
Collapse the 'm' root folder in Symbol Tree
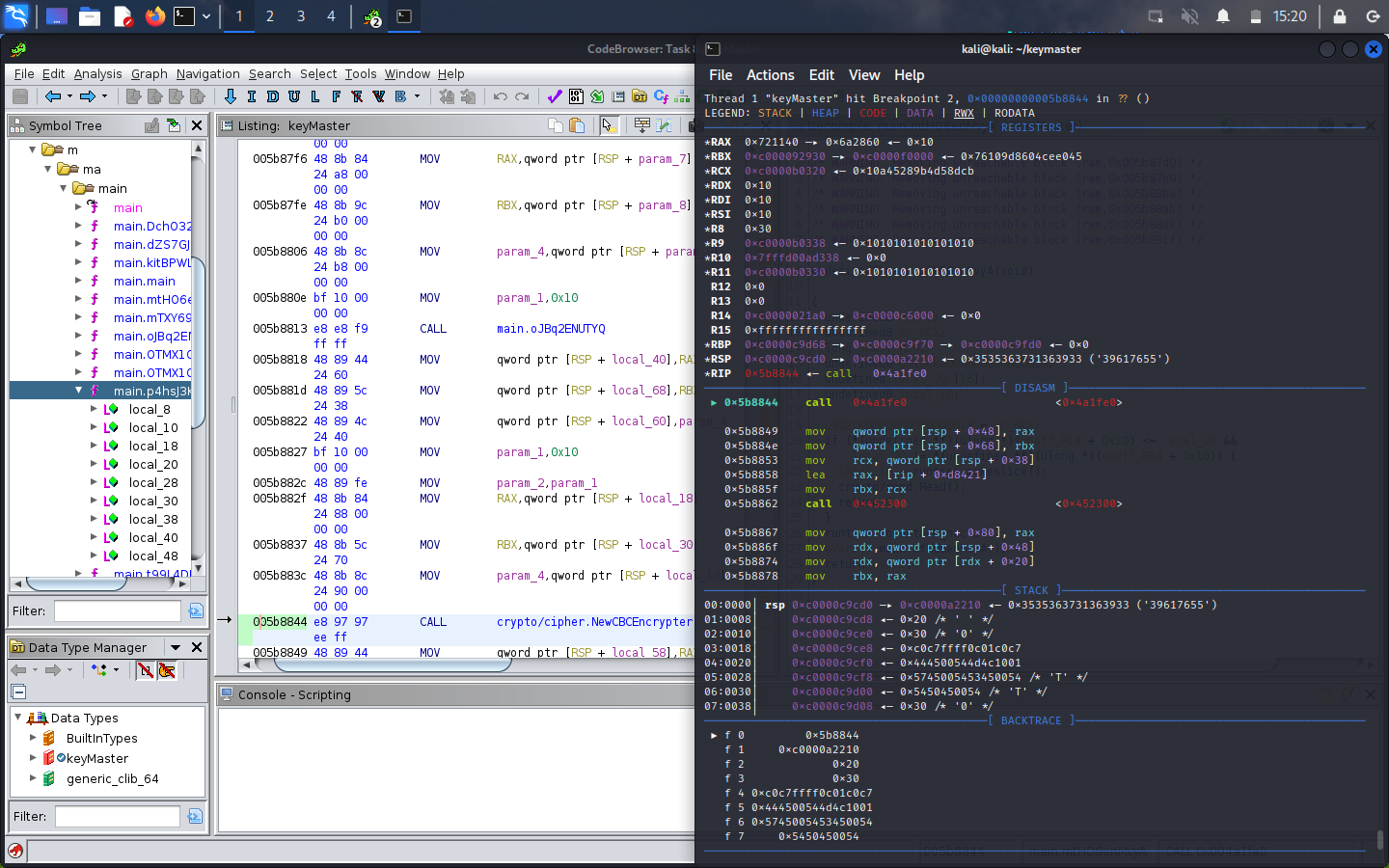click(33, 149)
